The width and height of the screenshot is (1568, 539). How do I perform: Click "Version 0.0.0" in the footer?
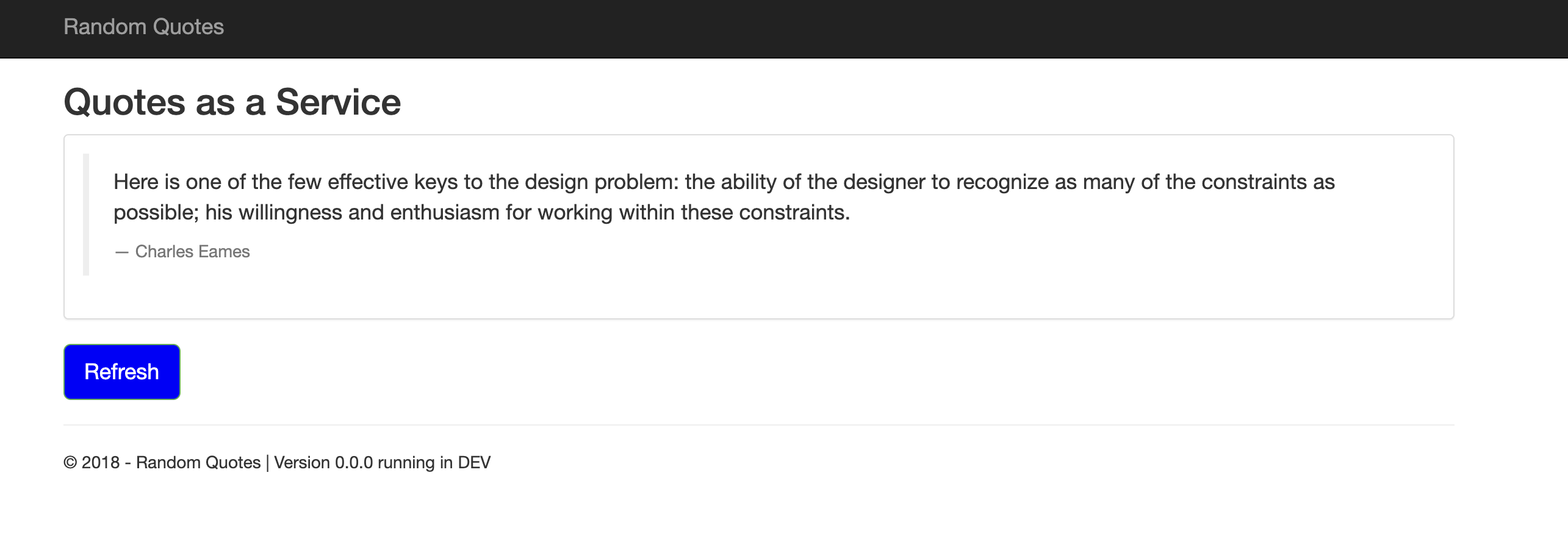tap(323, 463)
